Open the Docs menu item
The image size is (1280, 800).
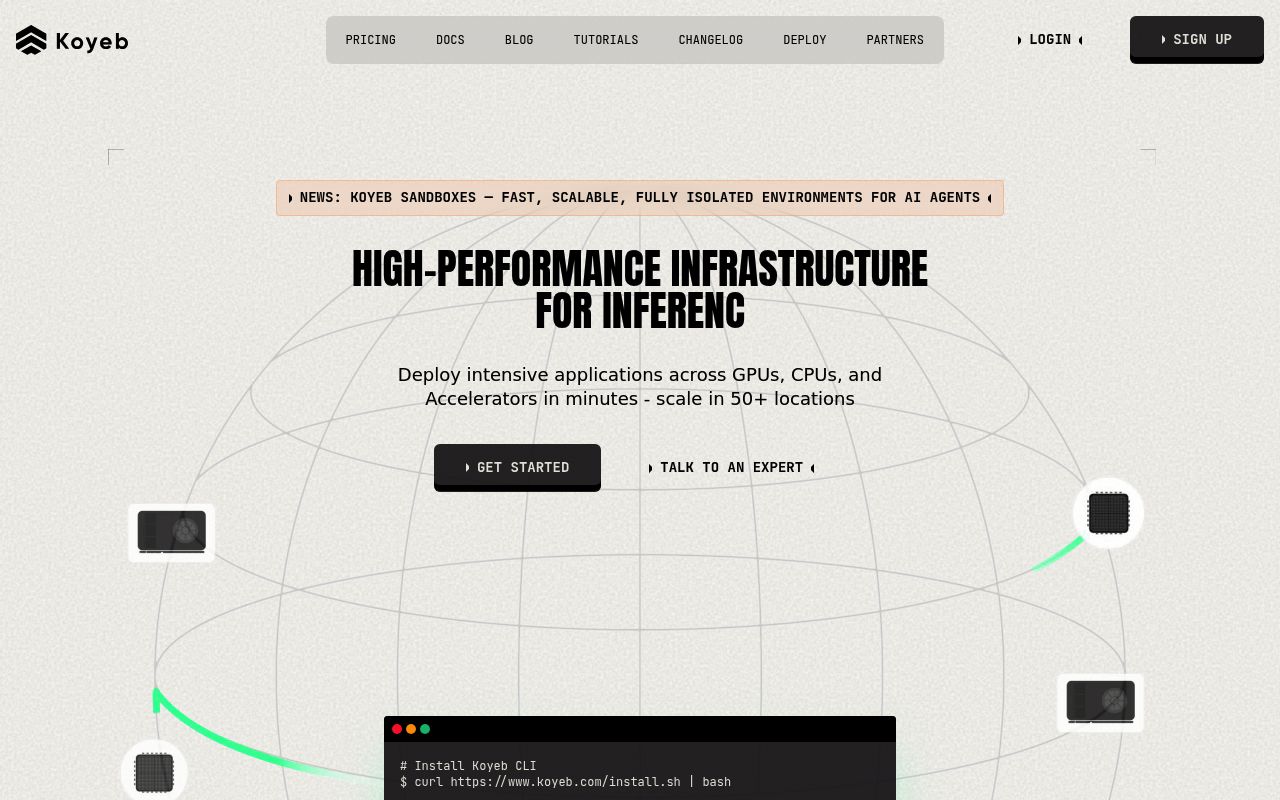click(x=450, y=40)
